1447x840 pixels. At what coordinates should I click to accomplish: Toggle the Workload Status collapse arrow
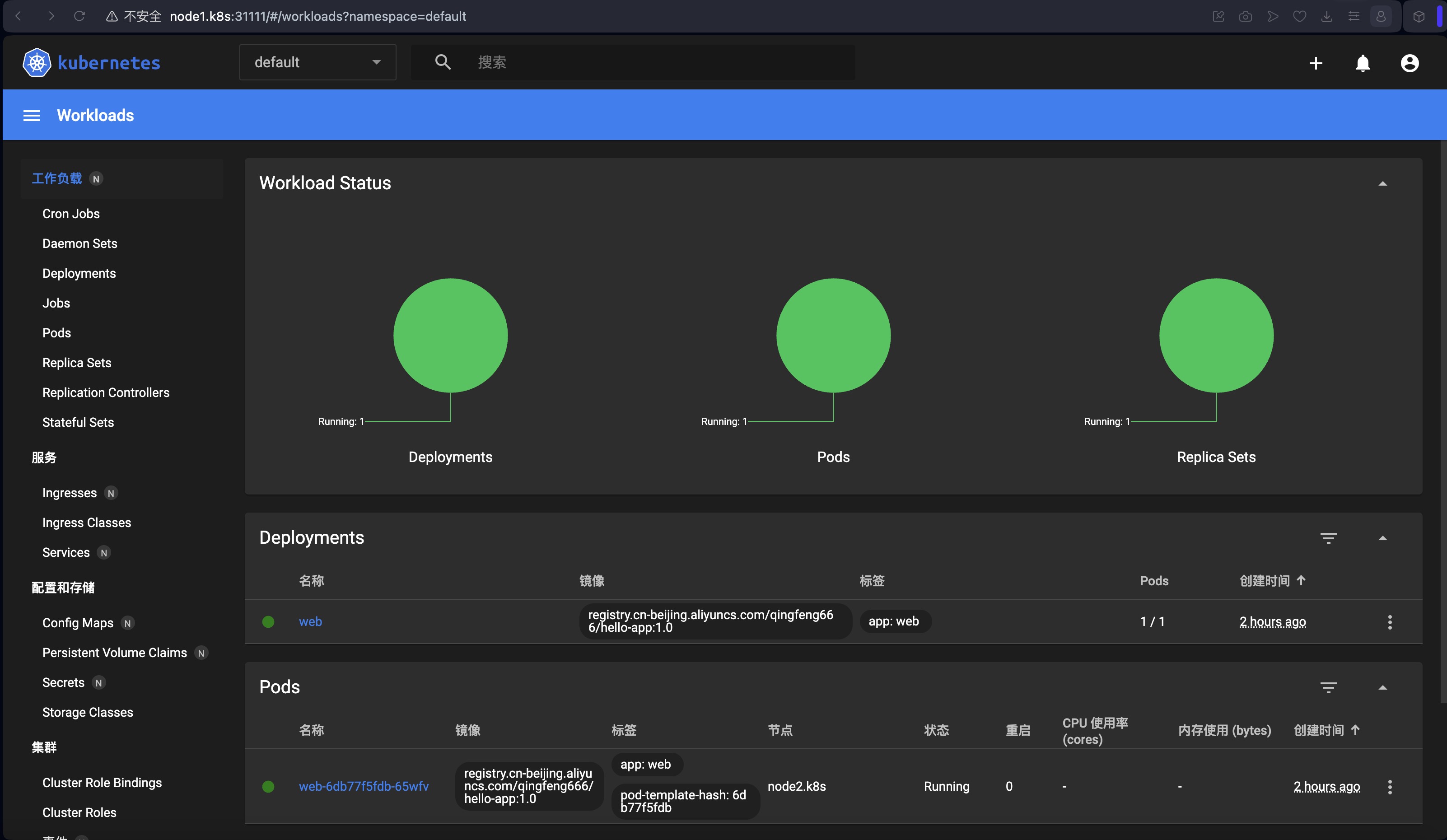pyautogui.click(x=1383, y=183)
